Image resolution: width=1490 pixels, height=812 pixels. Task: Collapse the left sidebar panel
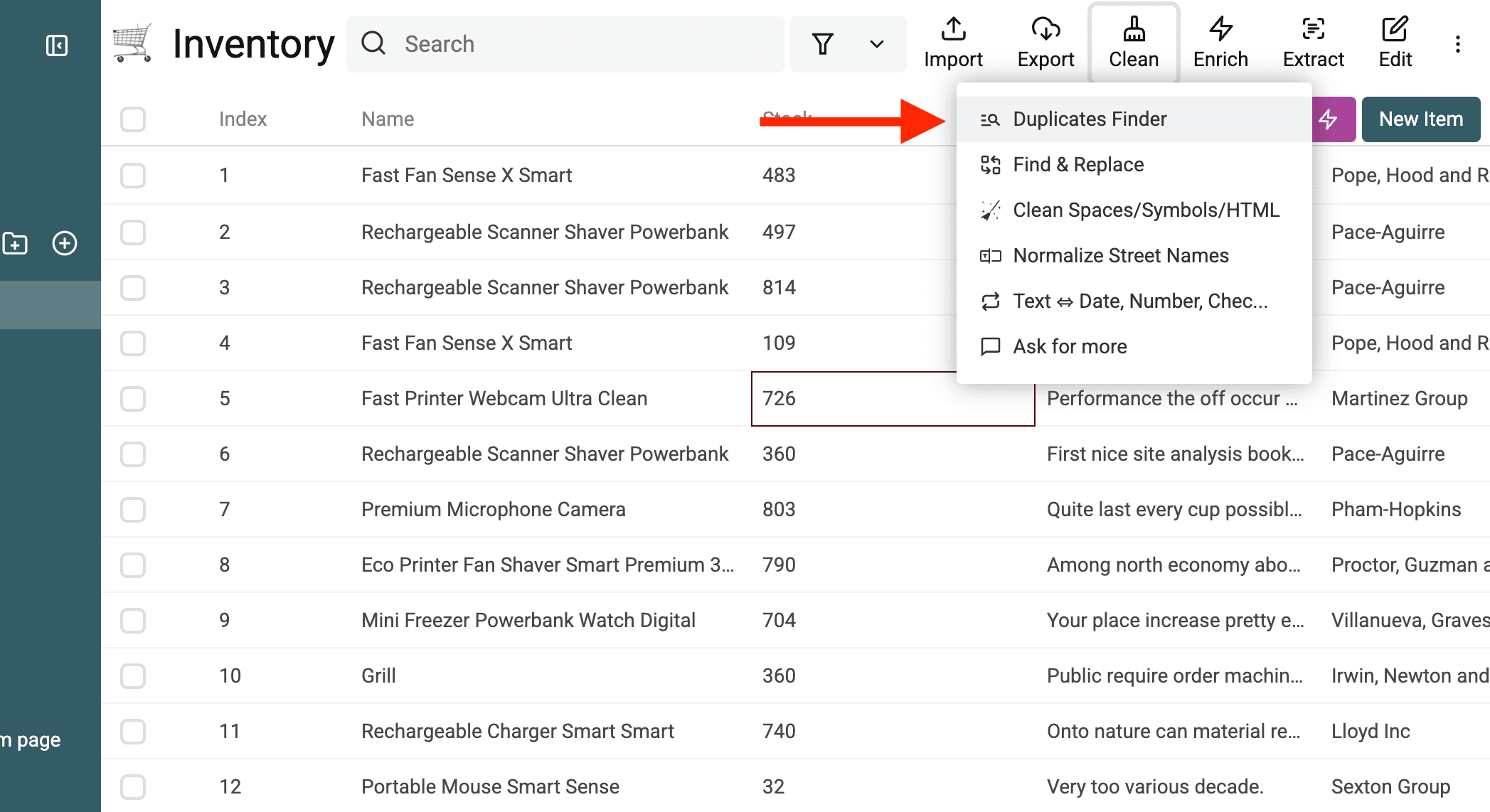[57, 45]
